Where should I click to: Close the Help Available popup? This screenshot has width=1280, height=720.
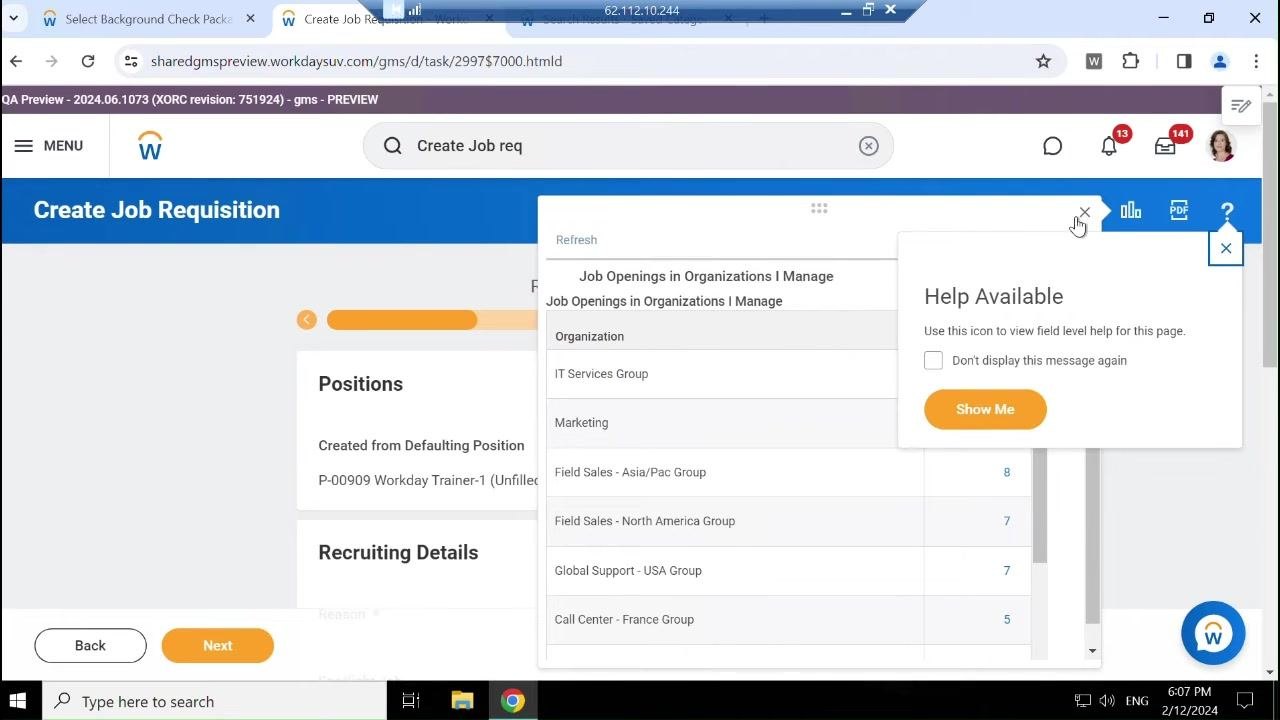1226,249
